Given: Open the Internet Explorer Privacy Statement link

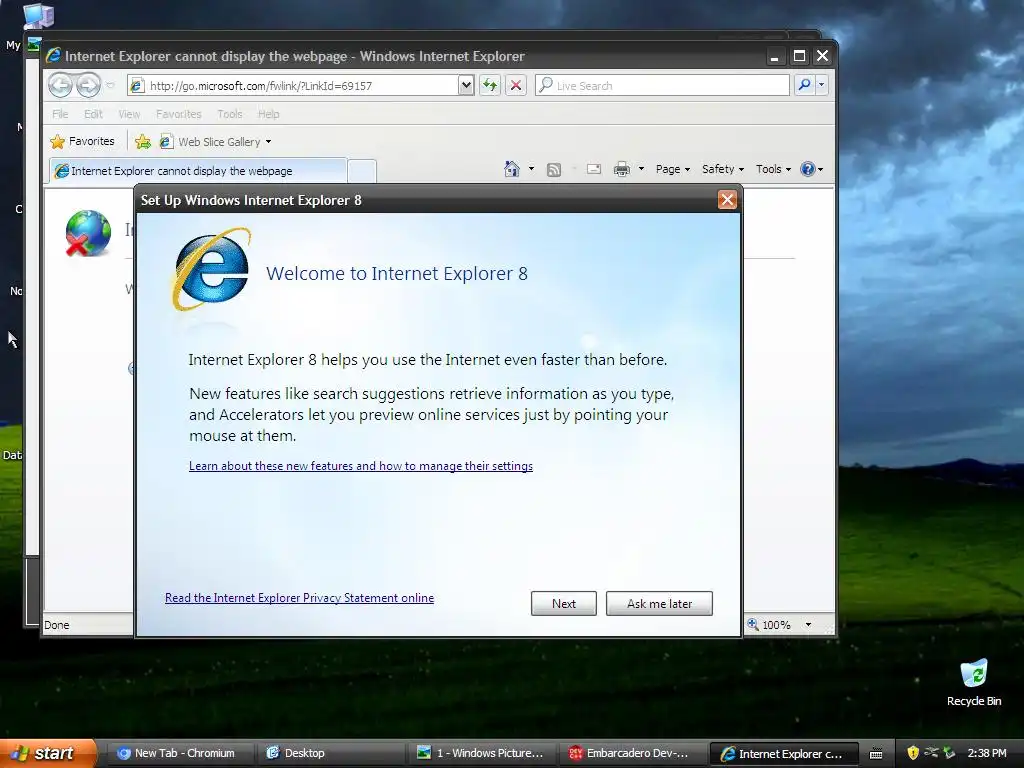Looking at the screenshot, I should coord(299,598).
